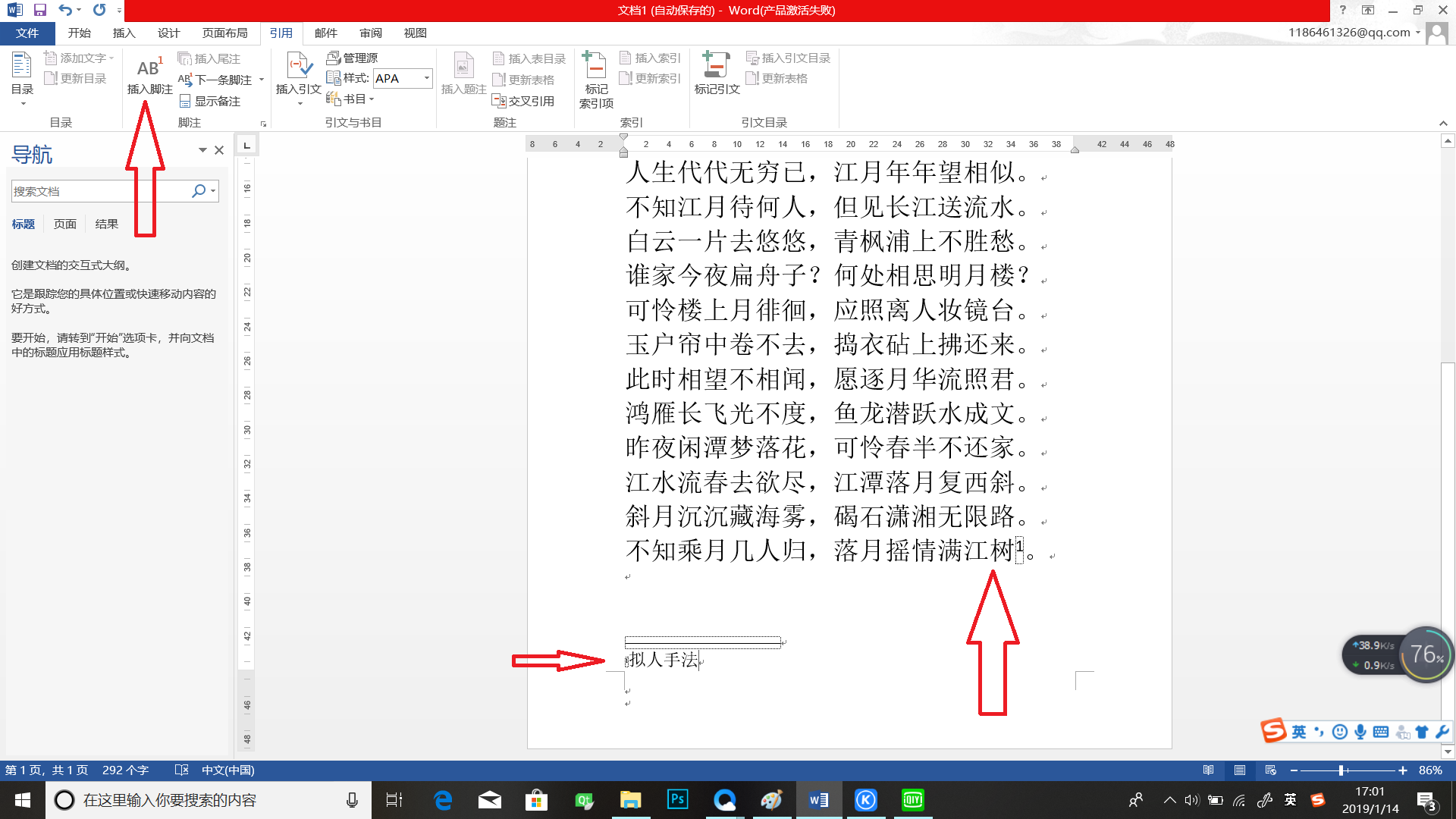The height and width of the screenshot is (819, 1456).
Task: Click the language 中文(中国) status item
Action: tap(227, 770)
